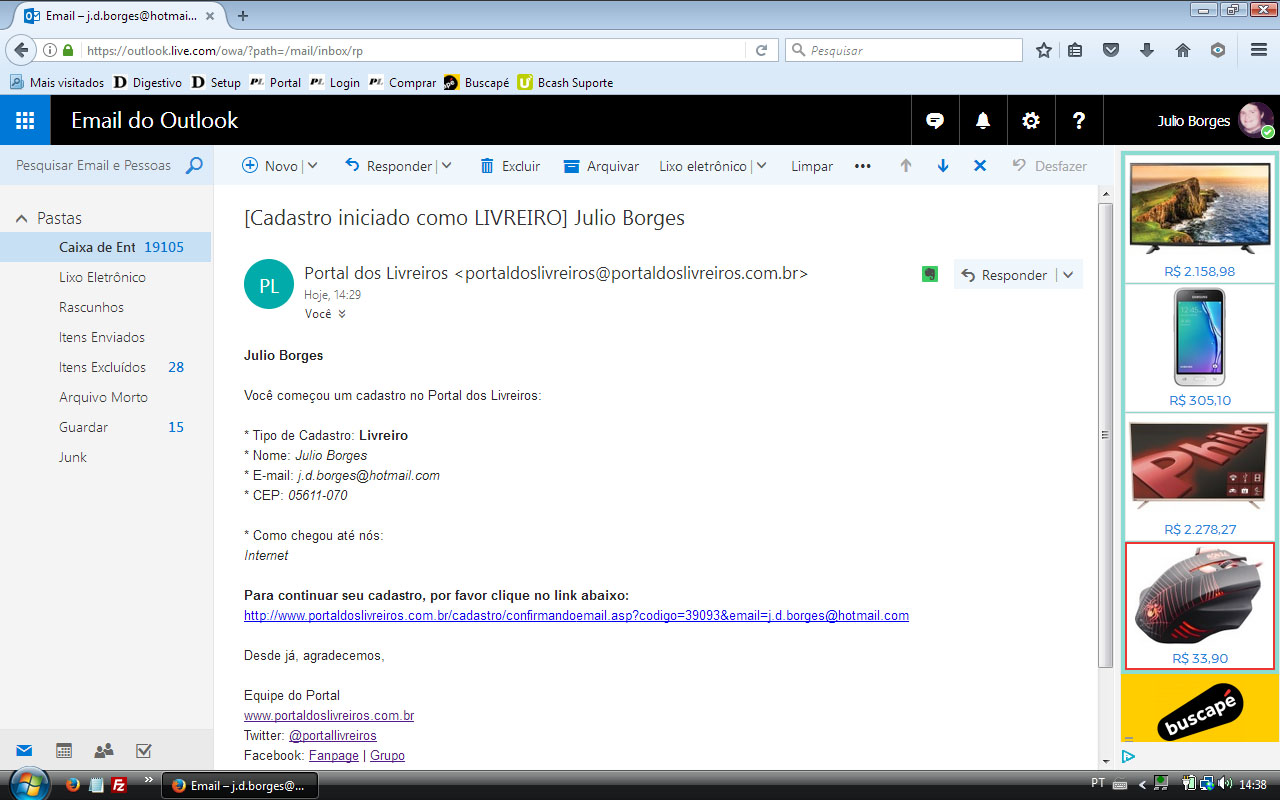
Task: Open Itens Excluídos folder
Action: (x=105, y=367)
